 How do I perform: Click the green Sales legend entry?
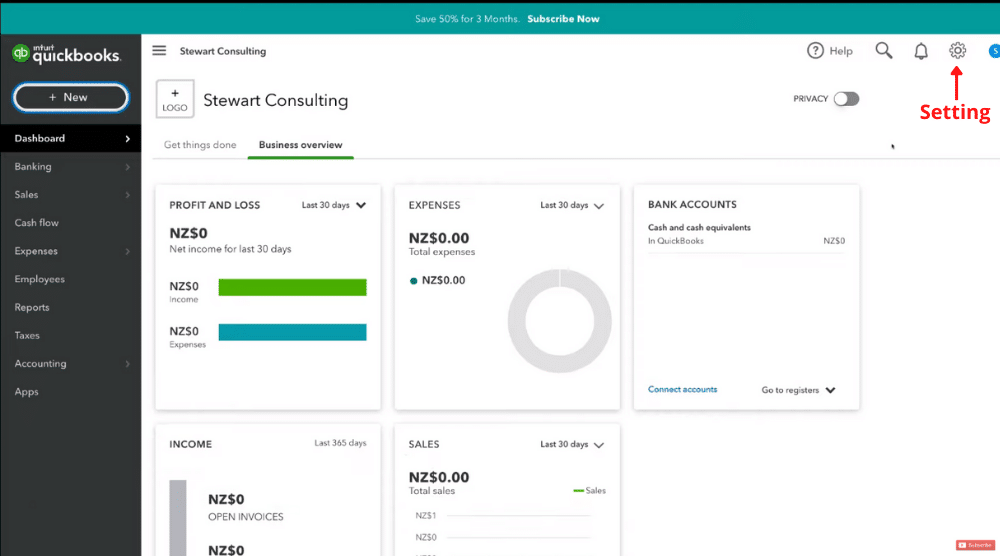(589, 490)
